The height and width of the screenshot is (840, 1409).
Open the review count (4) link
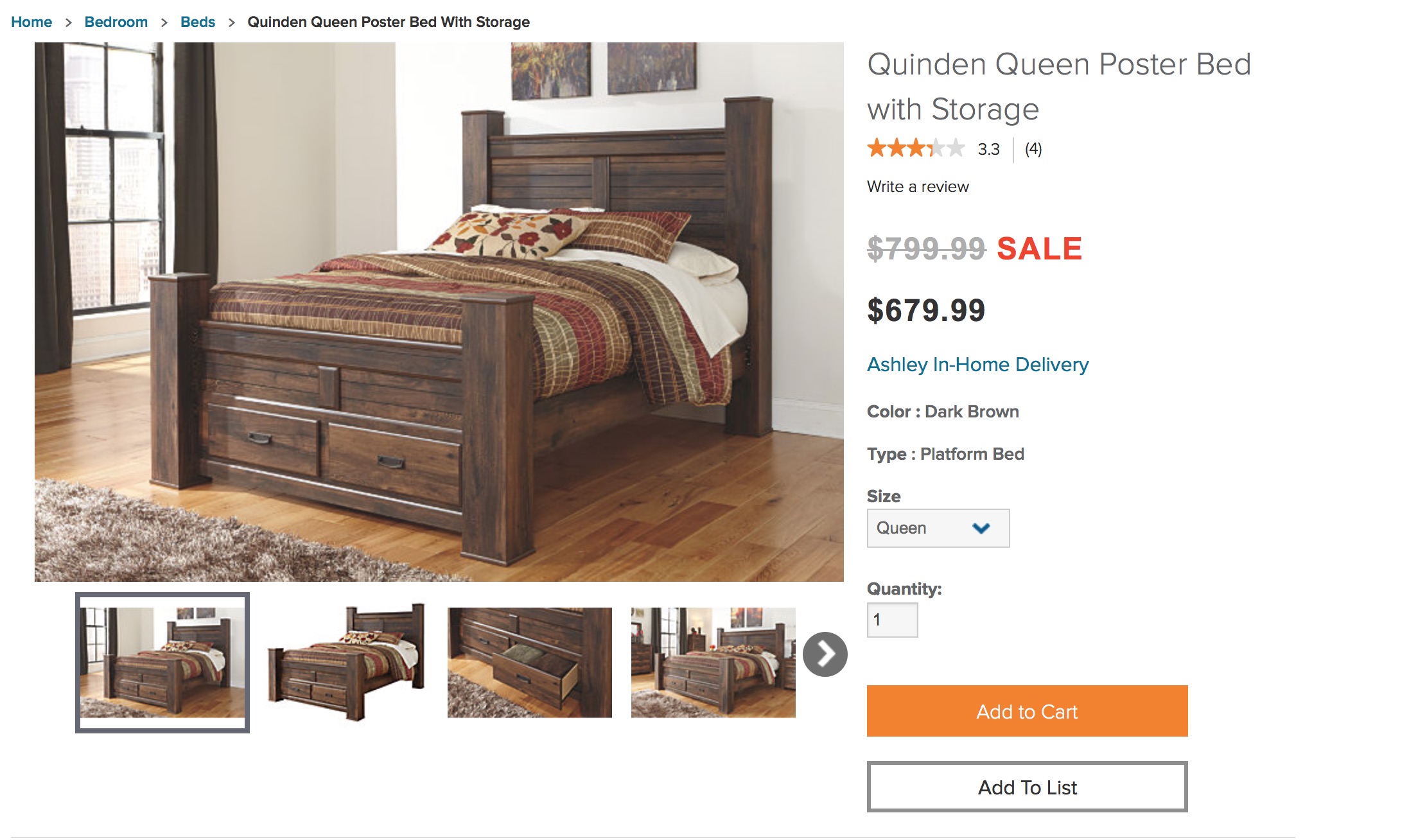point(1033,149)
